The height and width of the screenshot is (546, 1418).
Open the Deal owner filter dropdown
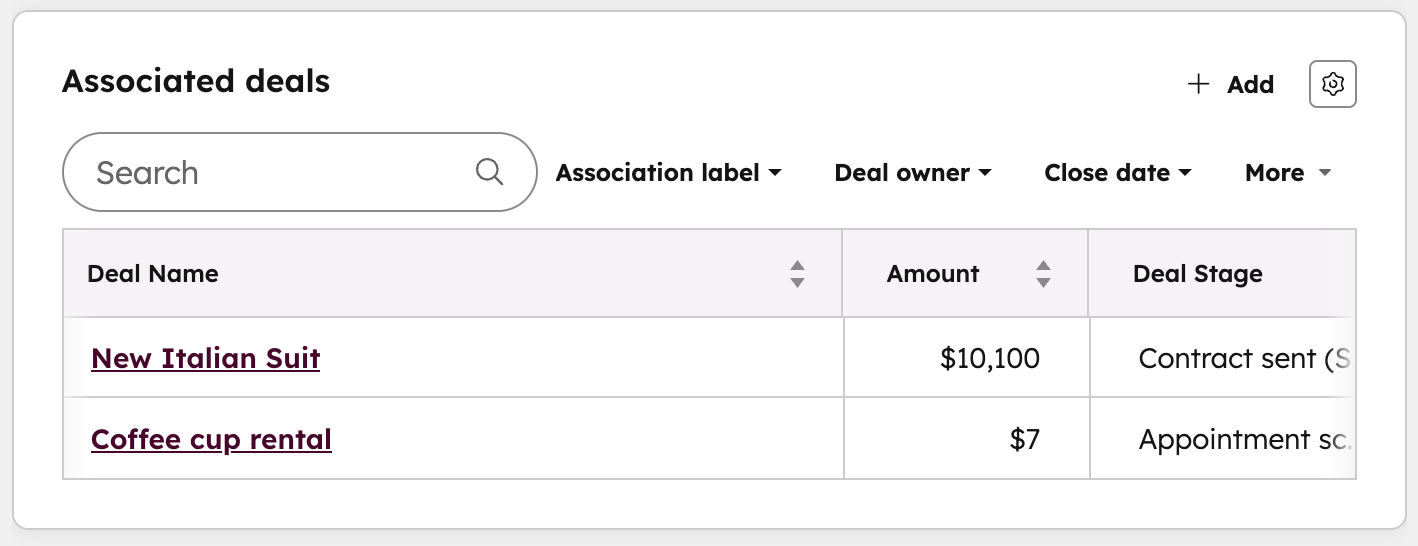click(x=912, y=173)
